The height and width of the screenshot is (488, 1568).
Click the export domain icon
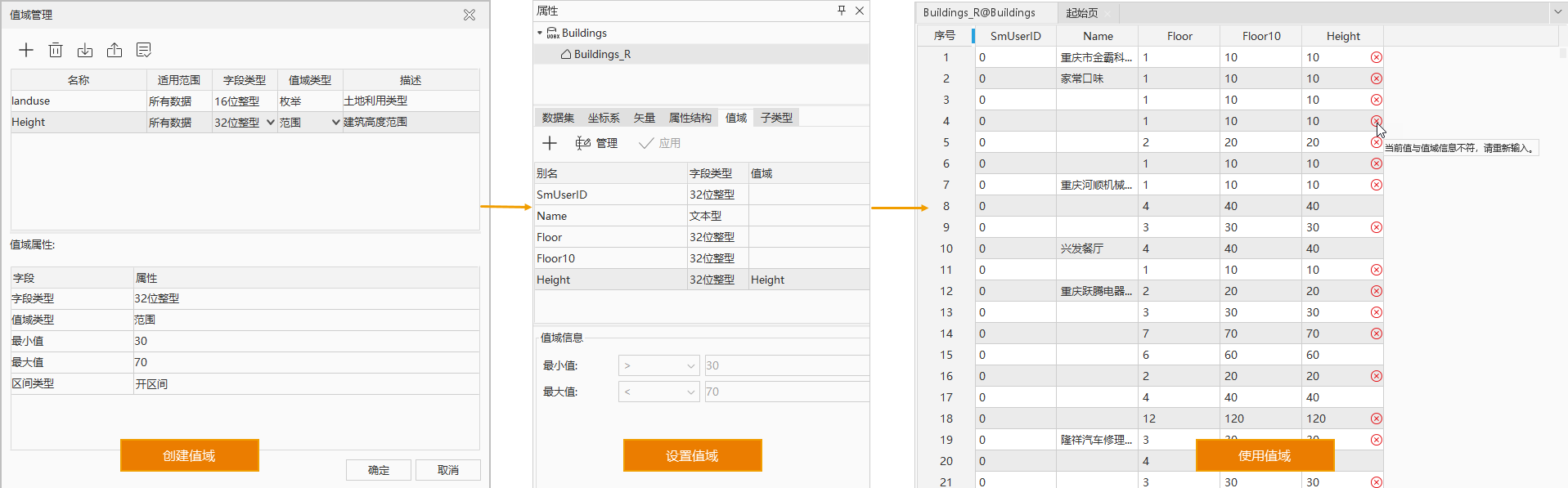coord(115,50)
